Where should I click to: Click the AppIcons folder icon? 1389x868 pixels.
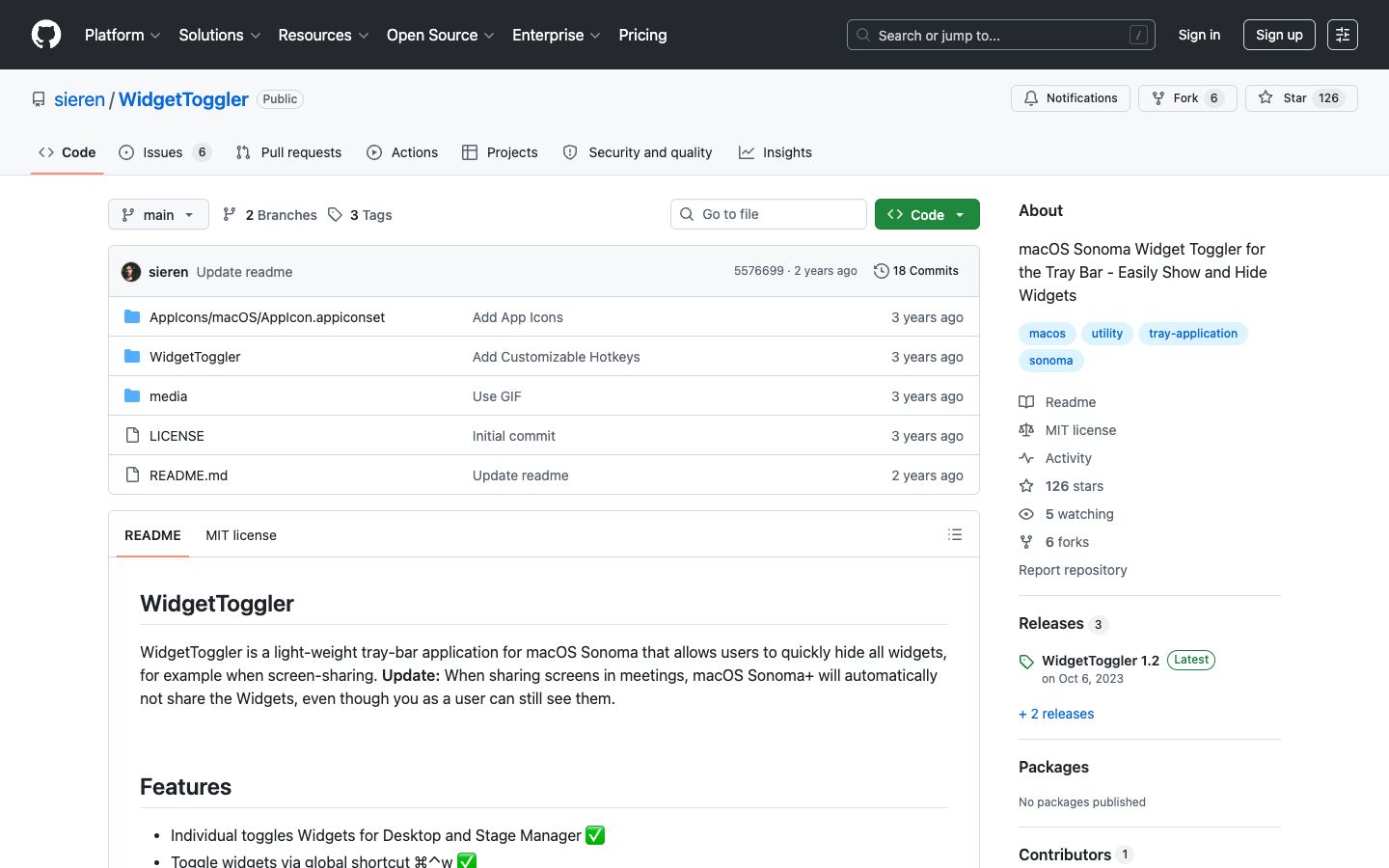(132, 316)
